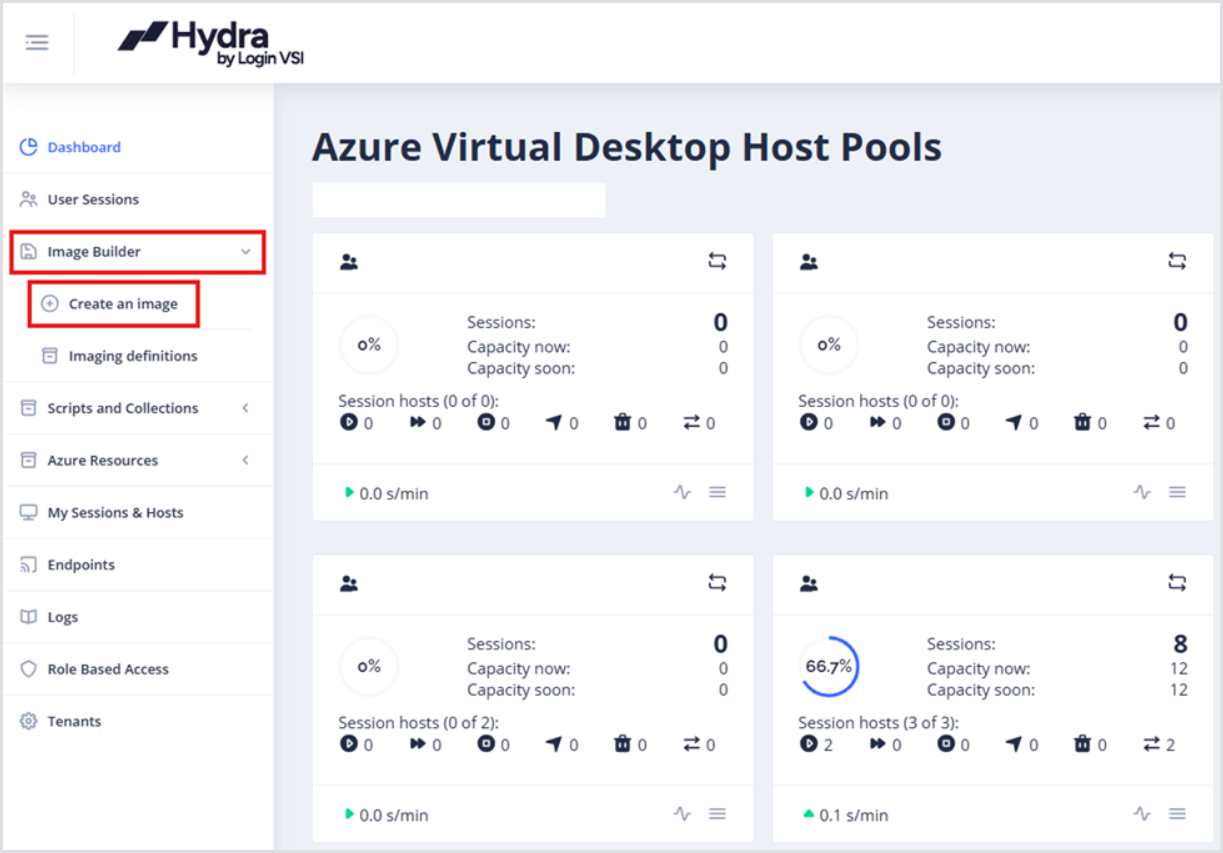Viewport: 1223px width, 853px height.
Task: Expand the Azure Resources section
Action: coord(245,460)
